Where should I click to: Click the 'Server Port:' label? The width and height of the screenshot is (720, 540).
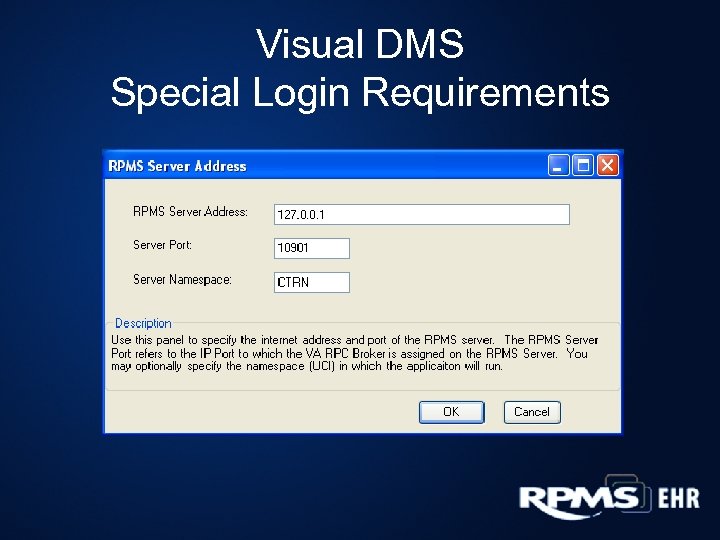coord(162,245)
